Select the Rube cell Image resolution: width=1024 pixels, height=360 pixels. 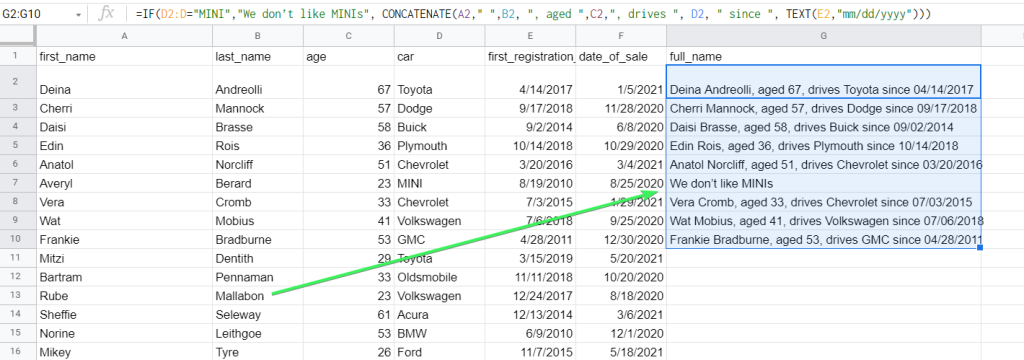click(x=125, y=296)
